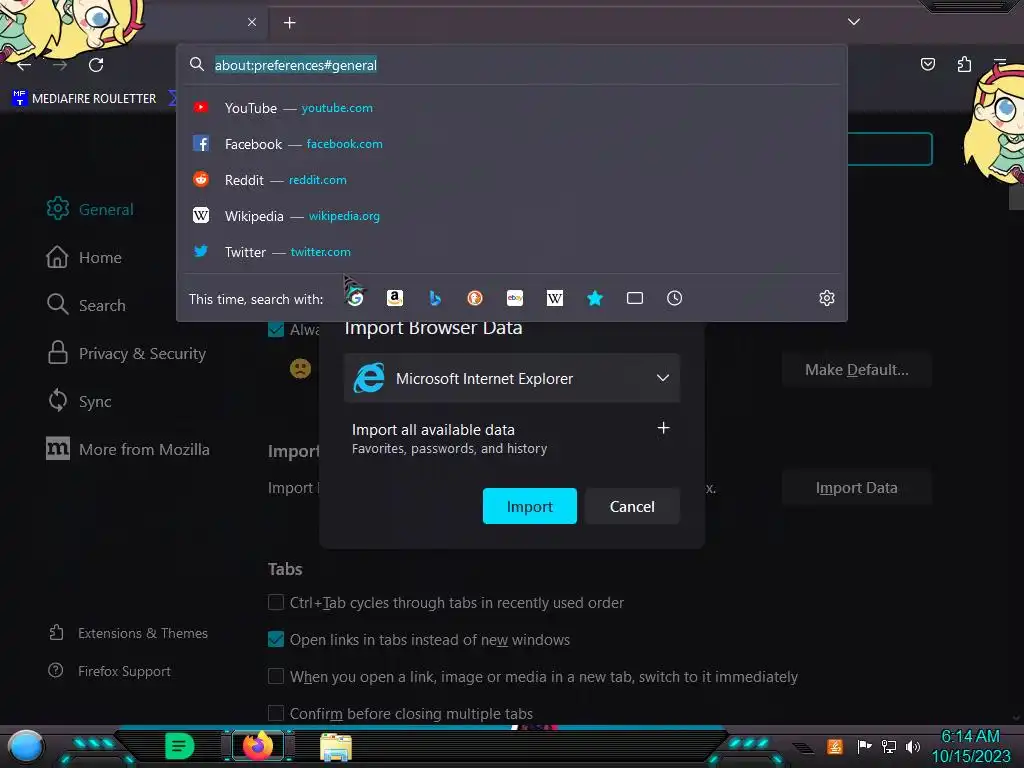Screen dimensions: 1024x768
Task: Expand the Microsoft Internet Explorer browser dropdown
Action: click(512, 378)
